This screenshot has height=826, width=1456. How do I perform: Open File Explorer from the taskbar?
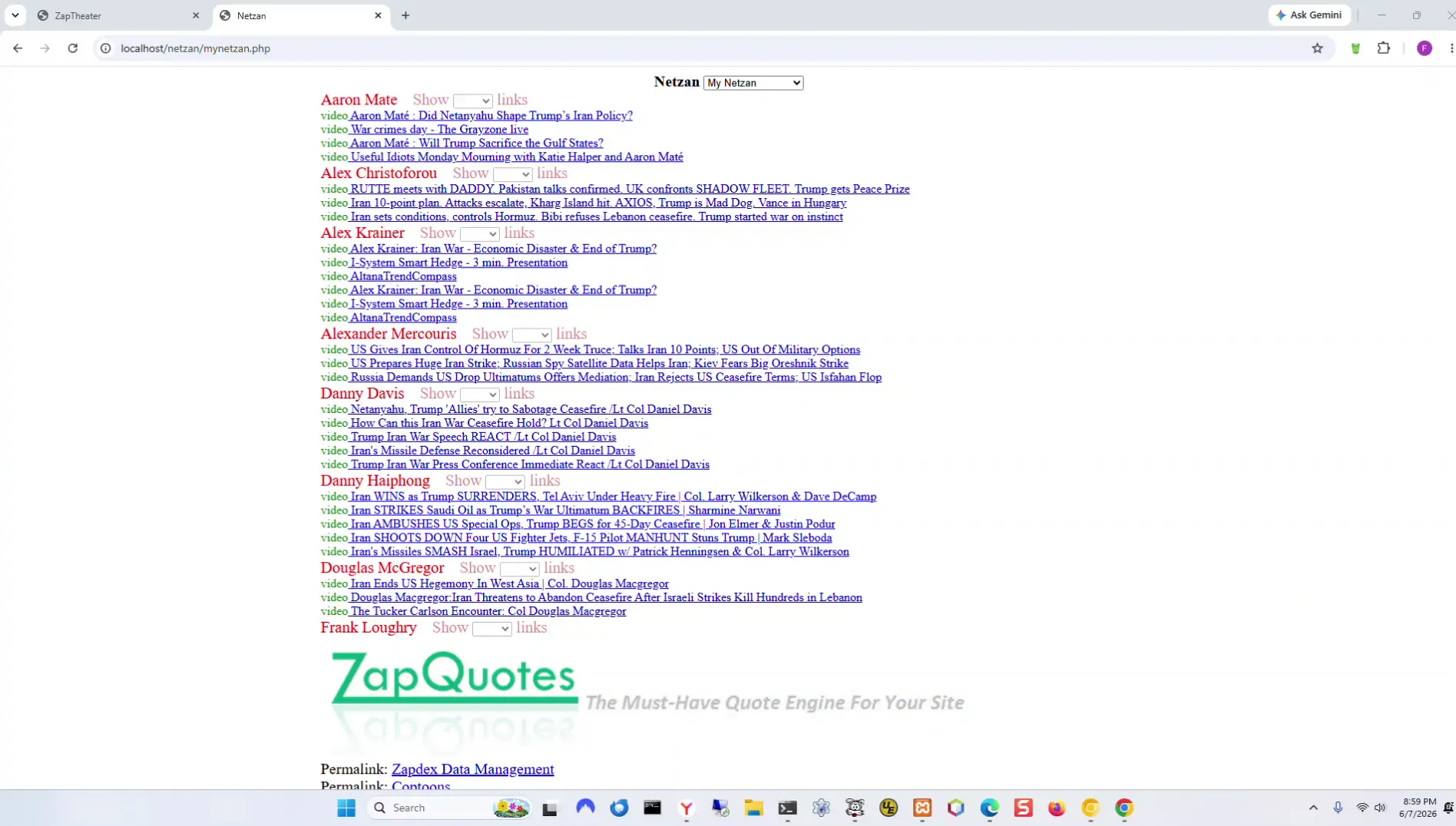pos(753,808)
